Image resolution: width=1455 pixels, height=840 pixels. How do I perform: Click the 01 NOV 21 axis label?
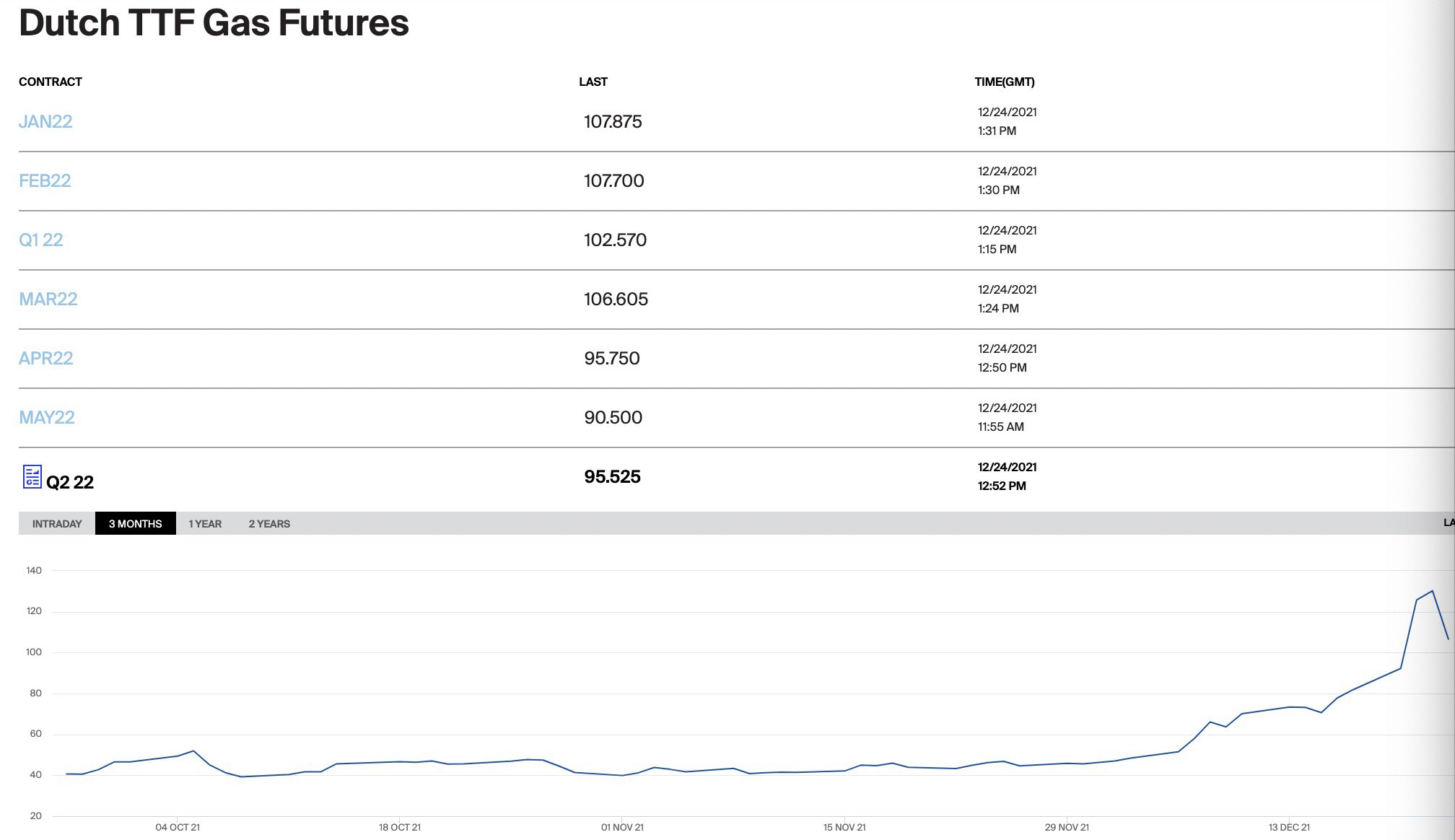622,827
